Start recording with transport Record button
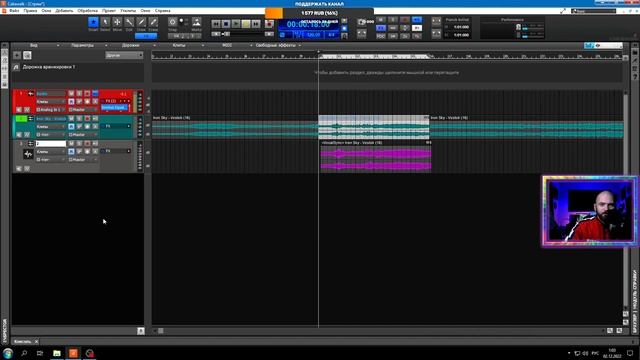 coord(269,24)
